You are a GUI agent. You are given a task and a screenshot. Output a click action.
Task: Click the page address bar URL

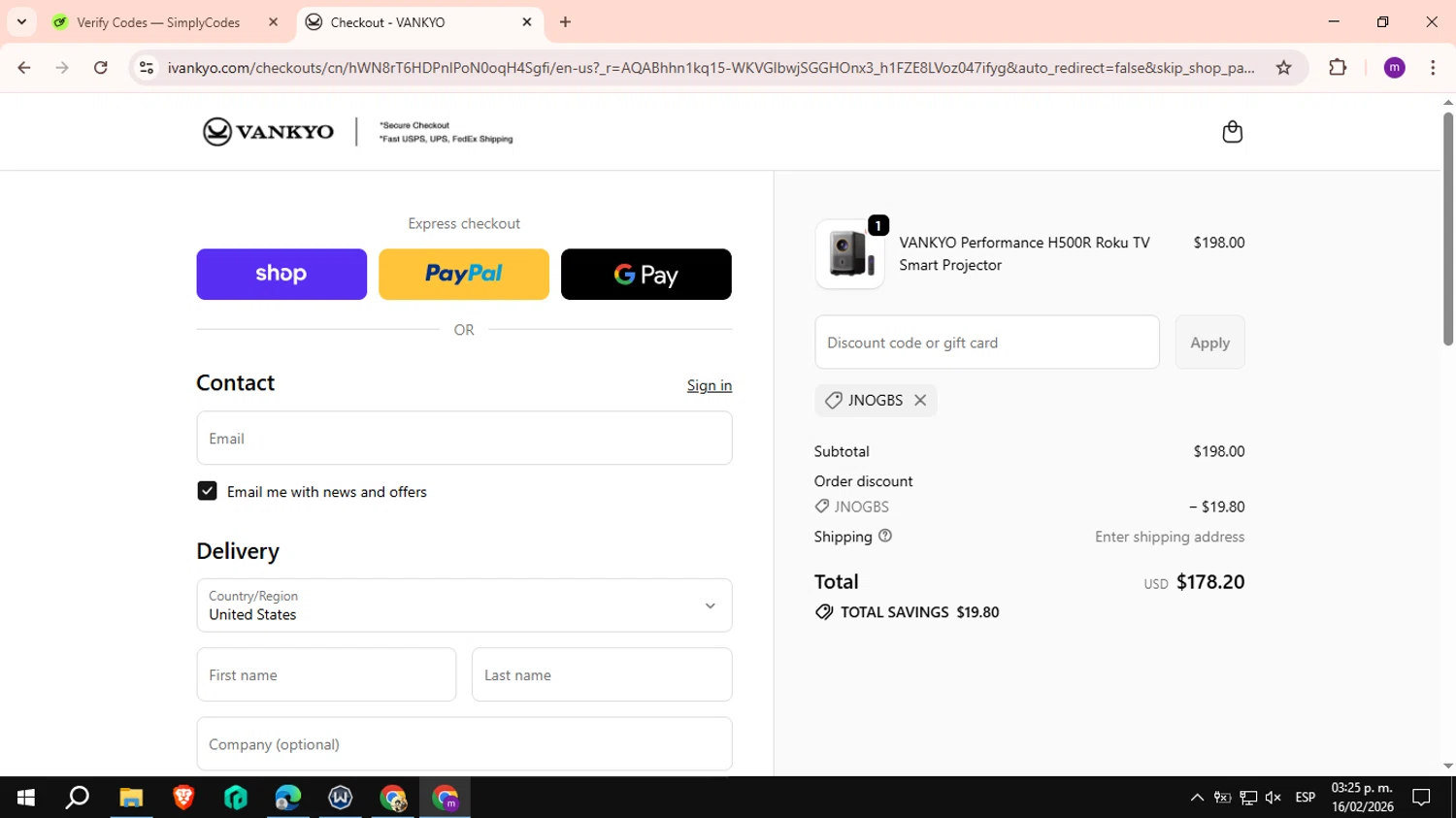711,68
